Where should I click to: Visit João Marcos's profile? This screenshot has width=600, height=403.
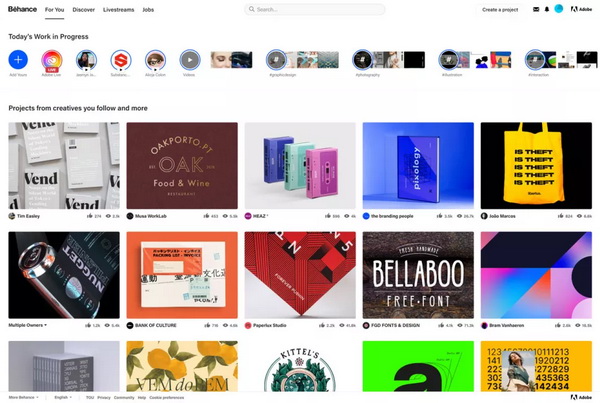pos(502,216)
